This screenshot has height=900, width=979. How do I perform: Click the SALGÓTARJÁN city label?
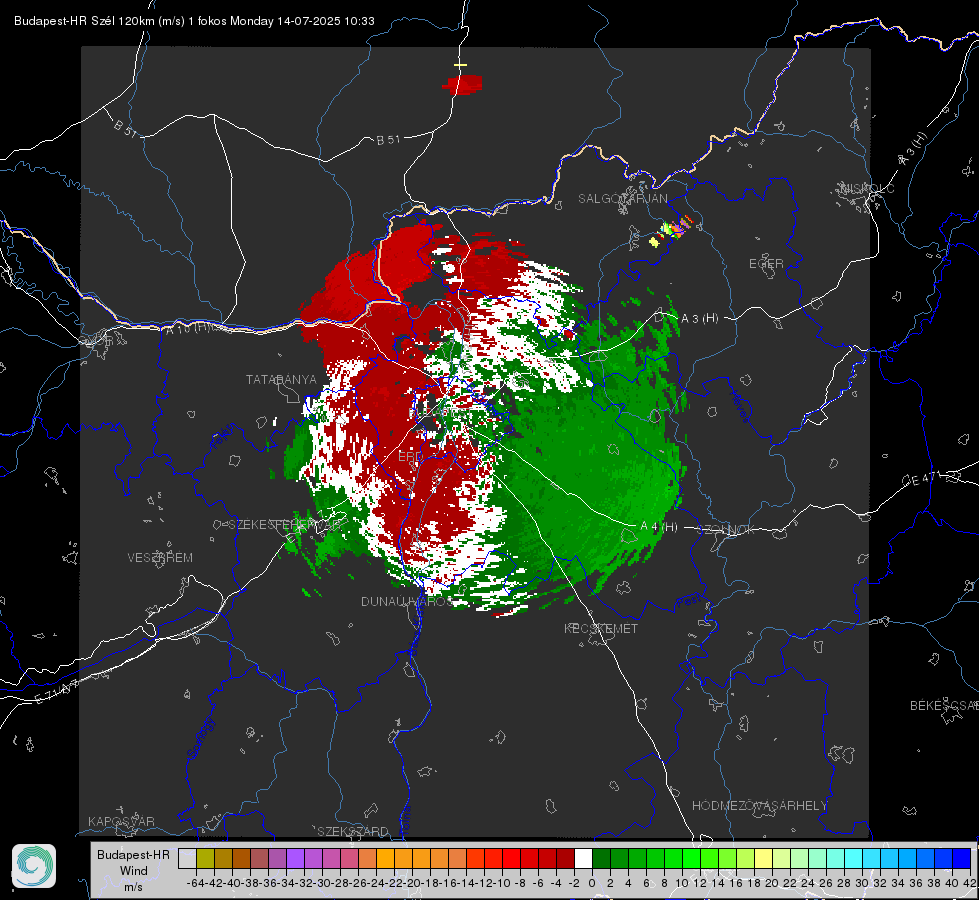point(622,199)
